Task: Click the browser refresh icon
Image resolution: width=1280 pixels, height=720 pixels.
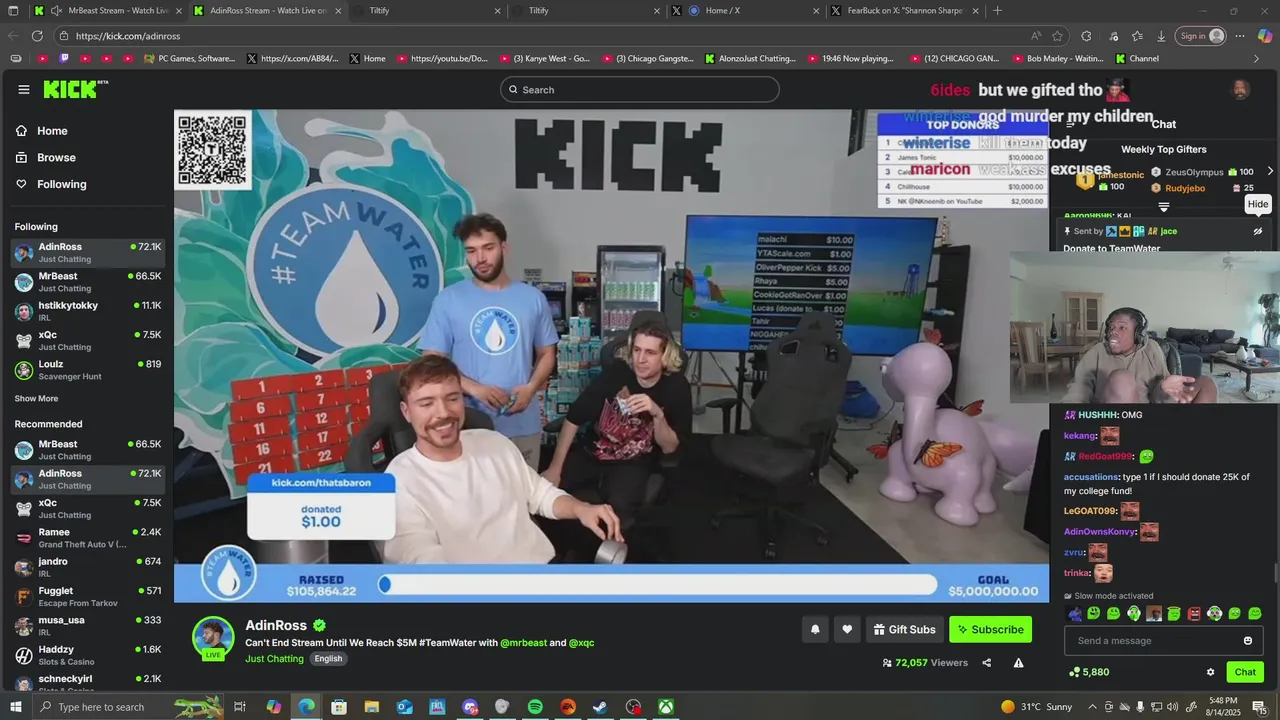Action: click(x=37, y=36)
